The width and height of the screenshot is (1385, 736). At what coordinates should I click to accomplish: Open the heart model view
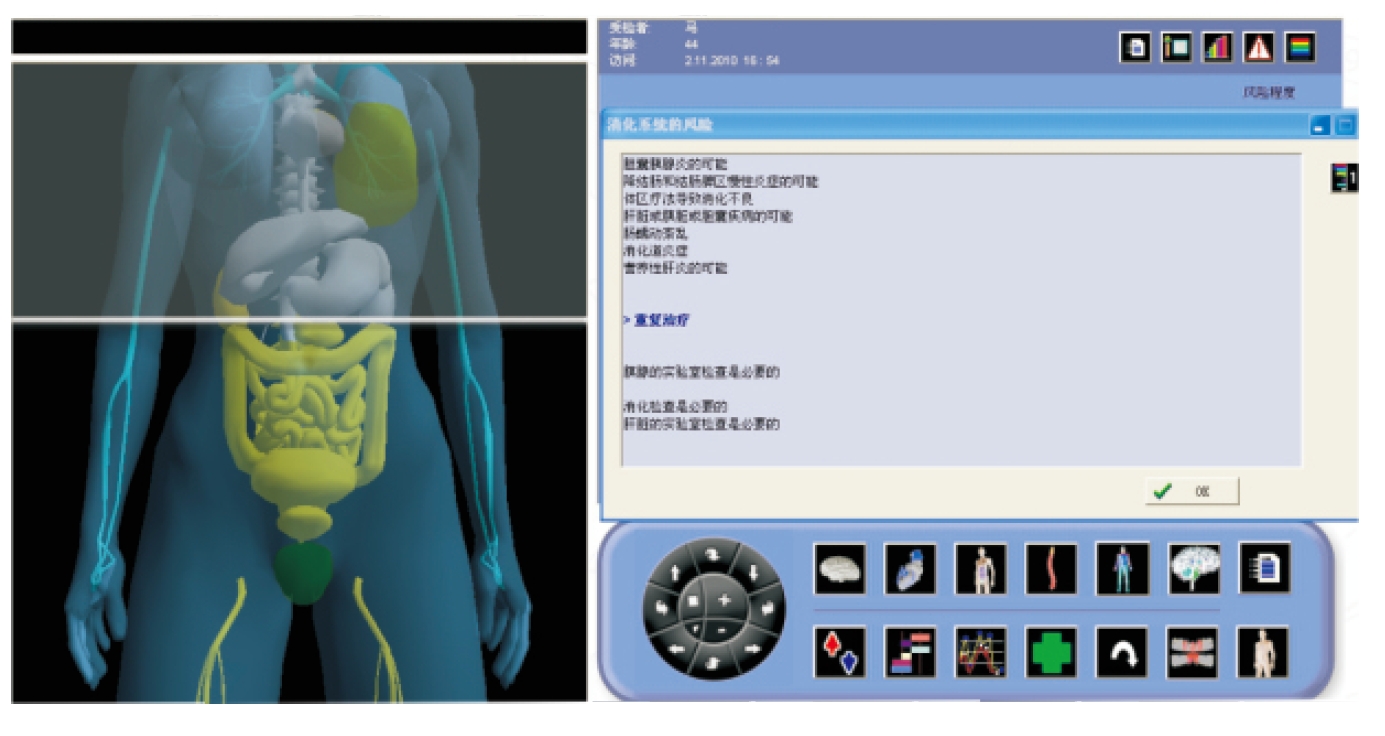pyautogui.click(x=910, y=569)
